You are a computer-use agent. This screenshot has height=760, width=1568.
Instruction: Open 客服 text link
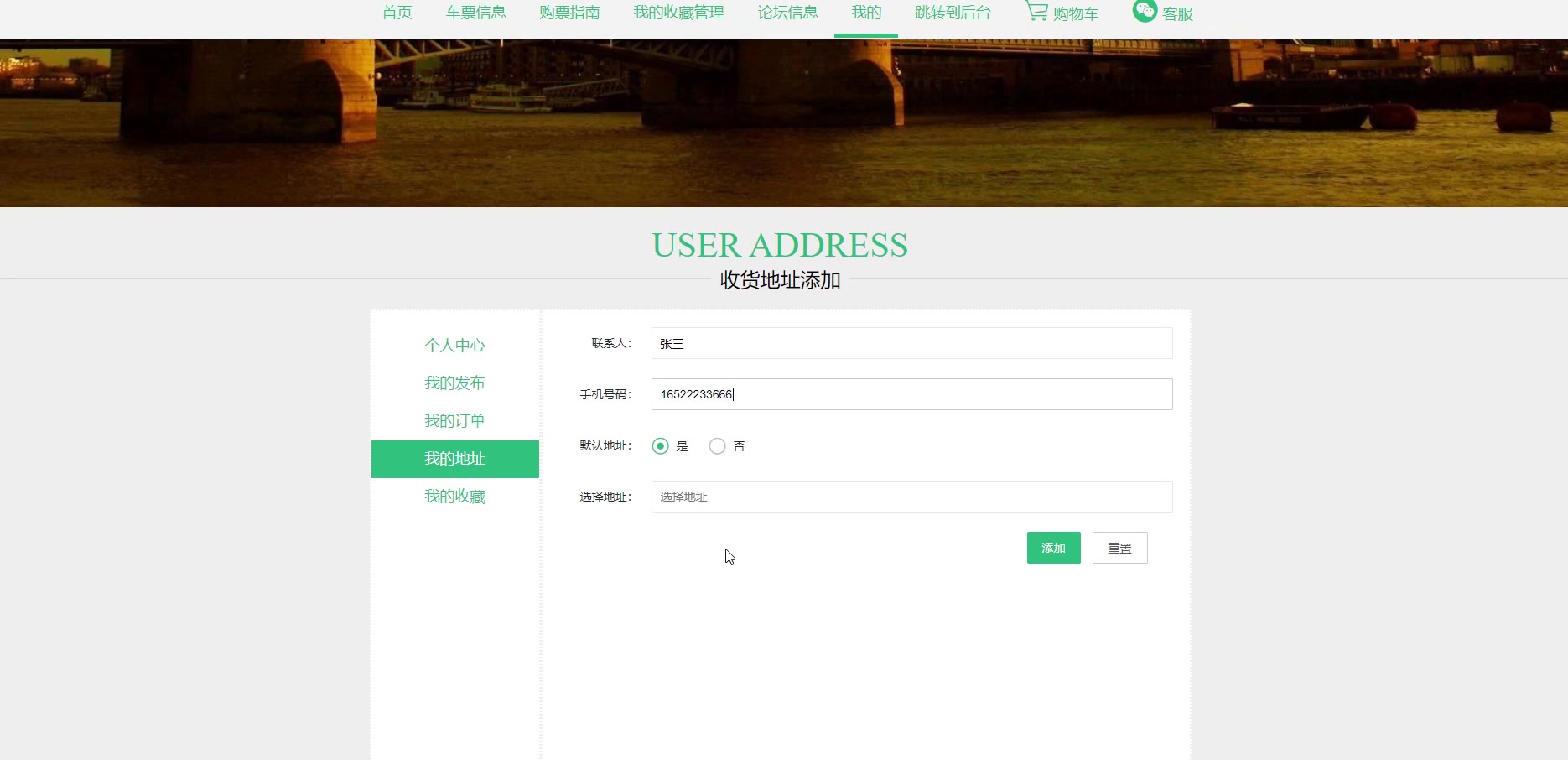pyautogui.click(x=1177, y=14)
